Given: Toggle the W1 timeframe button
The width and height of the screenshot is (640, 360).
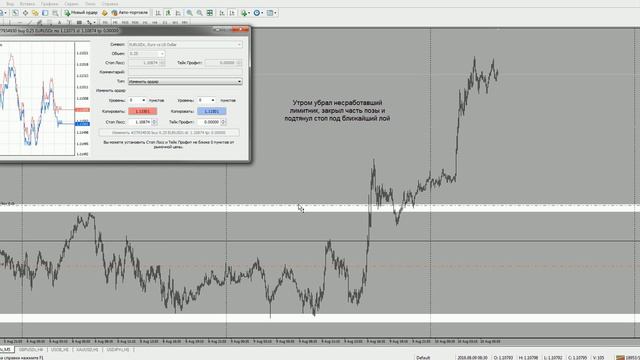Looking at the screenshot, I should point(175,22).
